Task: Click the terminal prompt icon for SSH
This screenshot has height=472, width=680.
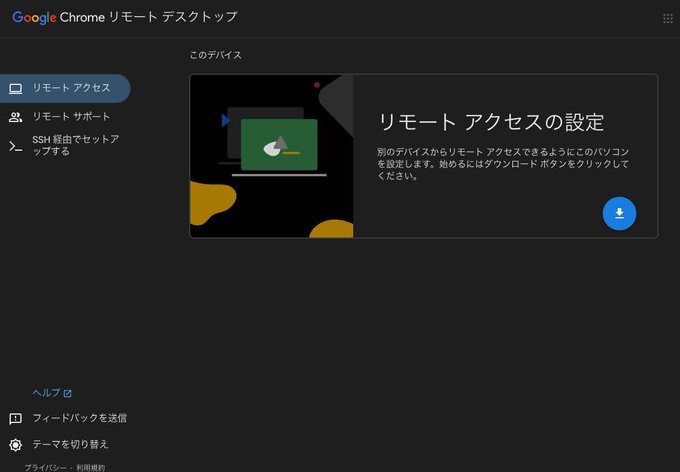Action: pyautogui.click(x=16, y=147)
